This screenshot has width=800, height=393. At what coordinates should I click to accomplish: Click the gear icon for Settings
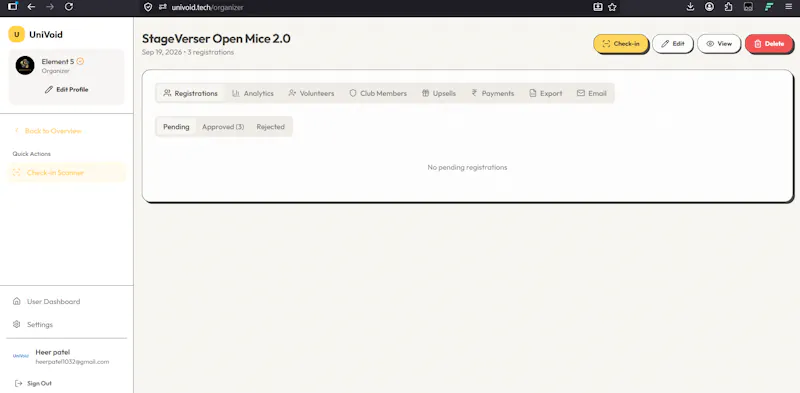coord(17,325)
